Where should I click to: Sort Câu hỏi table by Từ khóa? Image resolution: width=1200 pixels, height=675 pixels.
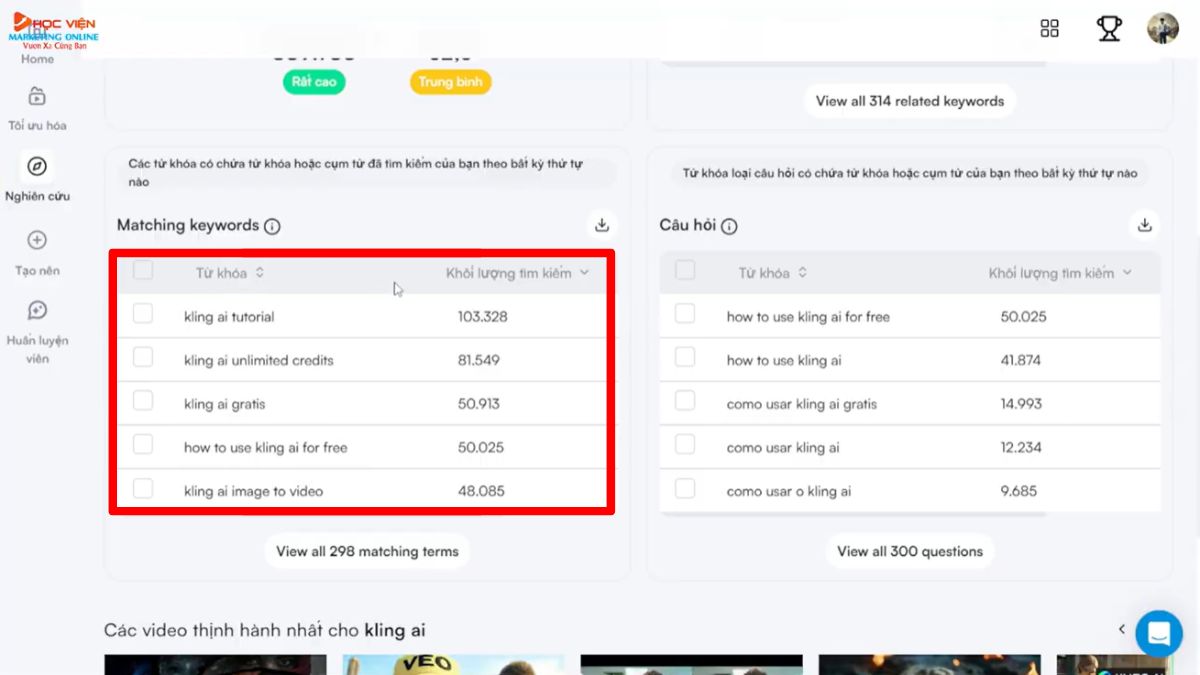tap(772, 273)
